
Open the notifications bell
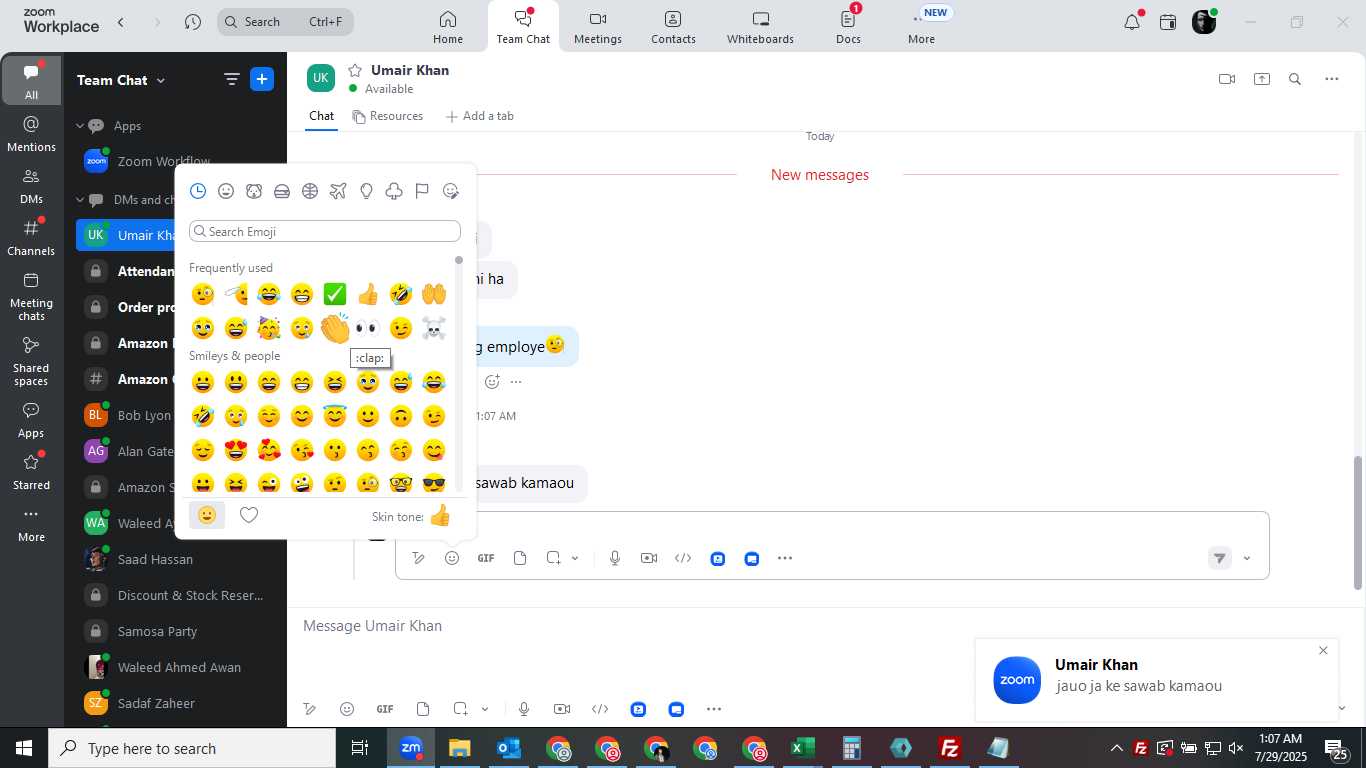click(x=1132, y=22)
